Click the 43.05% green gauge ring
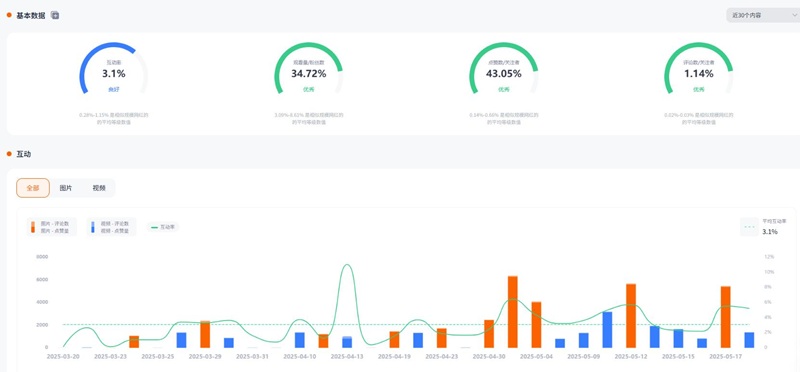This screenshot has height=372, width=800. [x=504, y=69]
